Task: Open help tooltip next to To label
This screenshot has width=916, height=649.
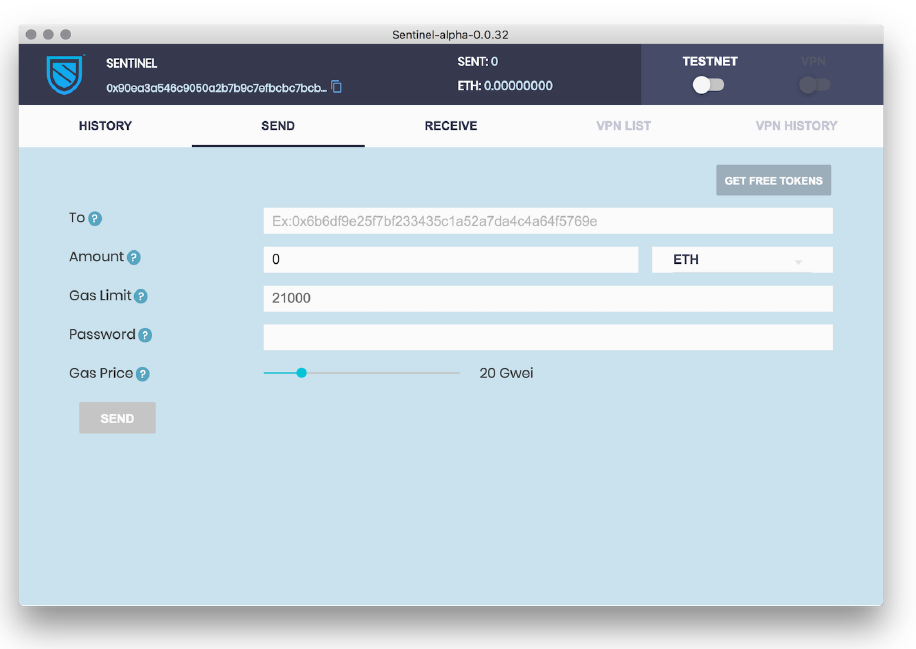Action: pyautogui.click(x=95, y=218)
